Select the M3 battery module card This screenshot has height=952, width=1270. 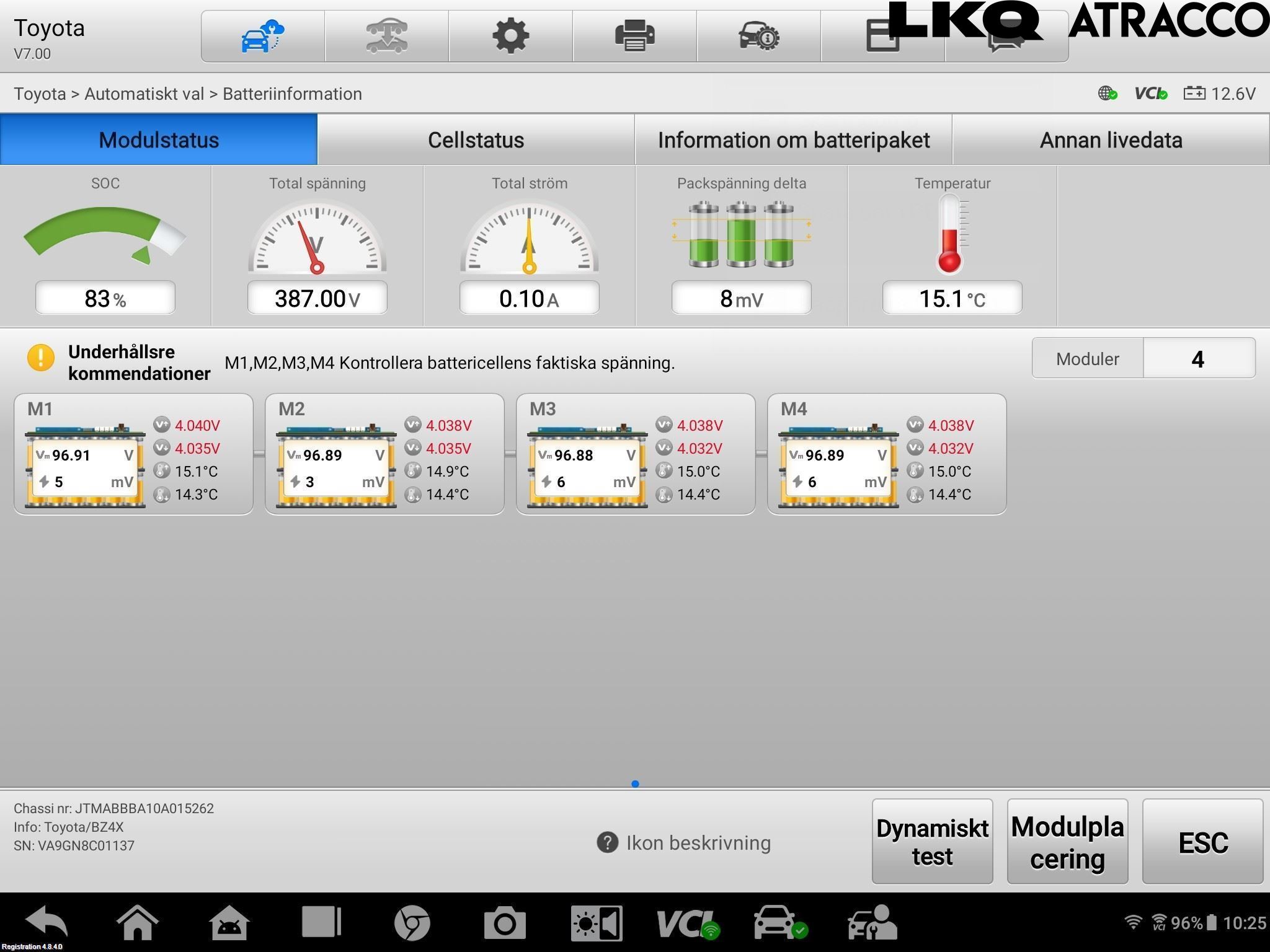point(636,454)
